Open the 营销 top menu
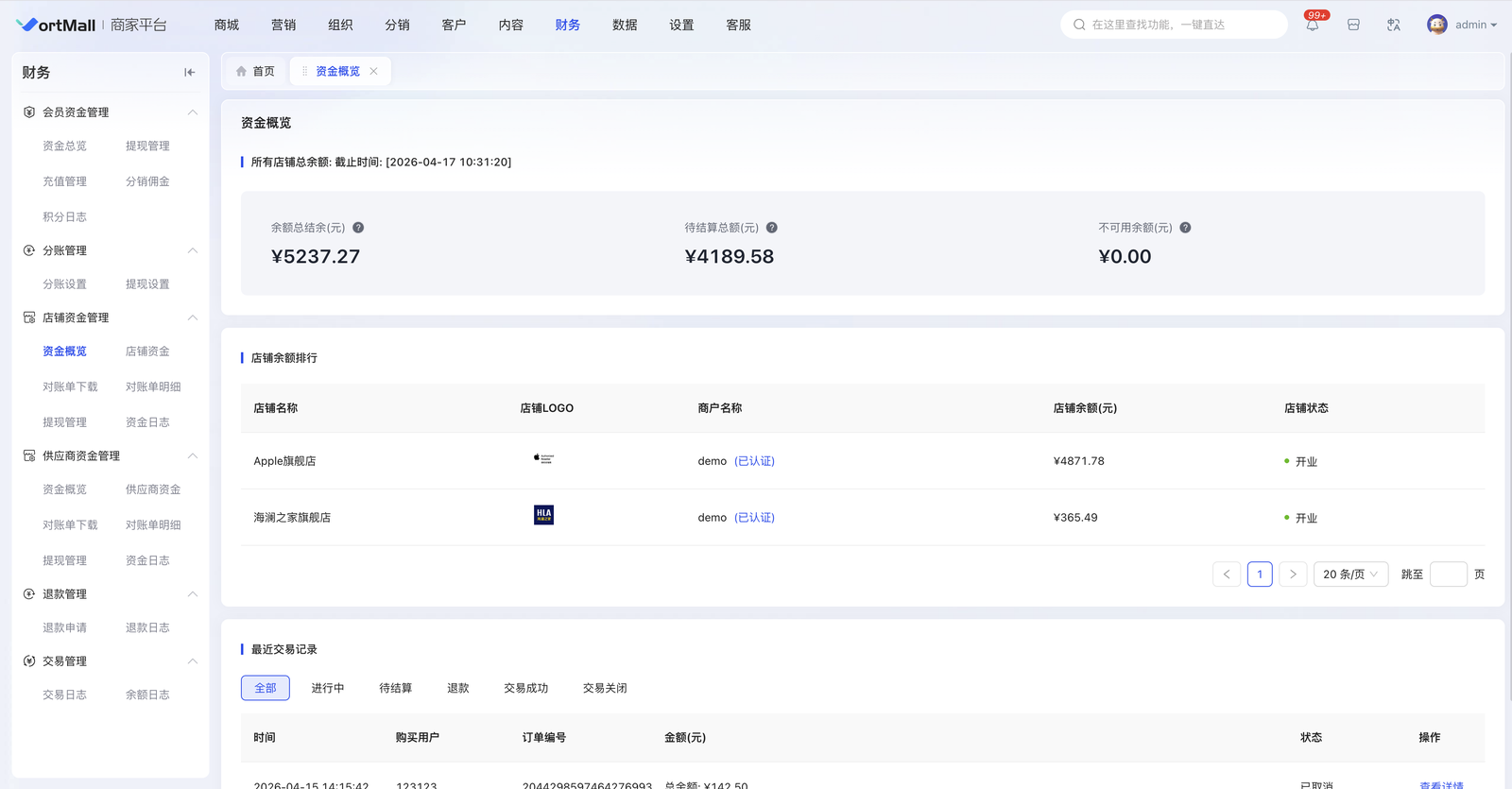Image resolution: width=1512 pixels, height=789 pixels. pos(283,26)
